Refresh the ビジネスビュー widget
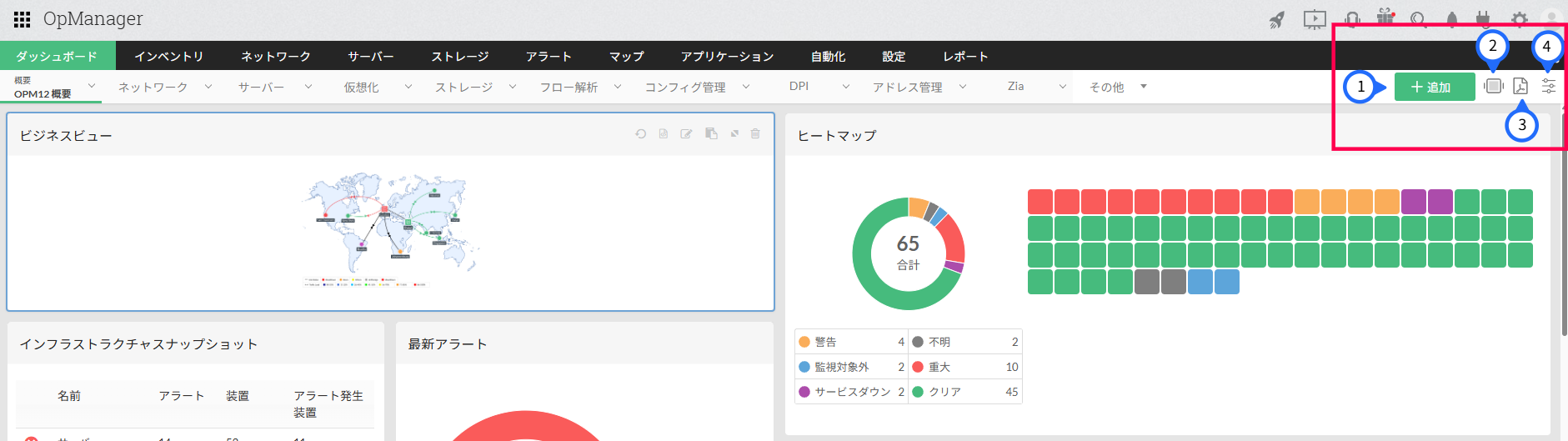 point(640,133)
